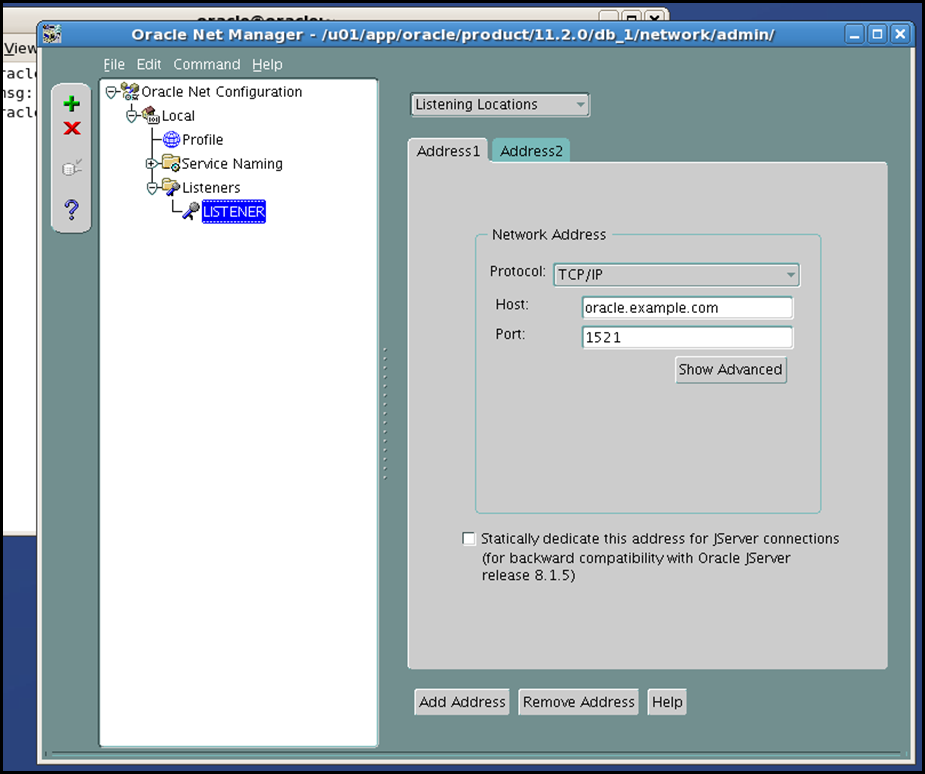Open the Help menu
This screenshot has width=925, height=774.
267,64
